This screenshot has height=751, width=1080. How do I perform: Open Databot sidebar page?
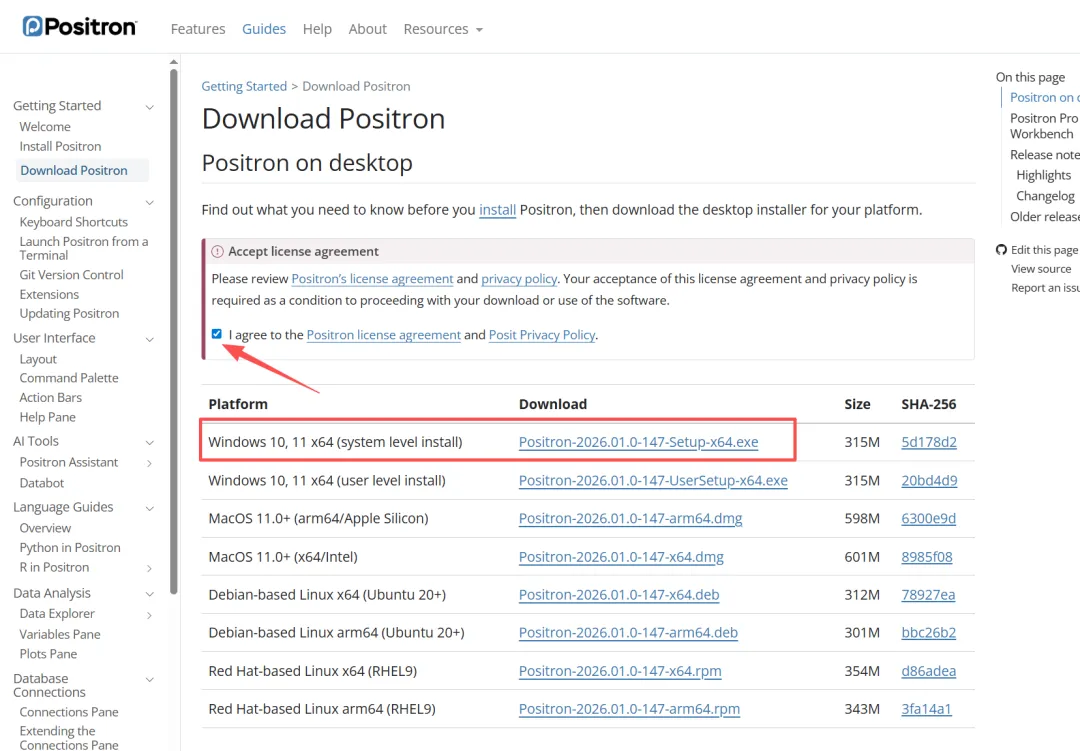pyautogui.click(x=41, y=483)
